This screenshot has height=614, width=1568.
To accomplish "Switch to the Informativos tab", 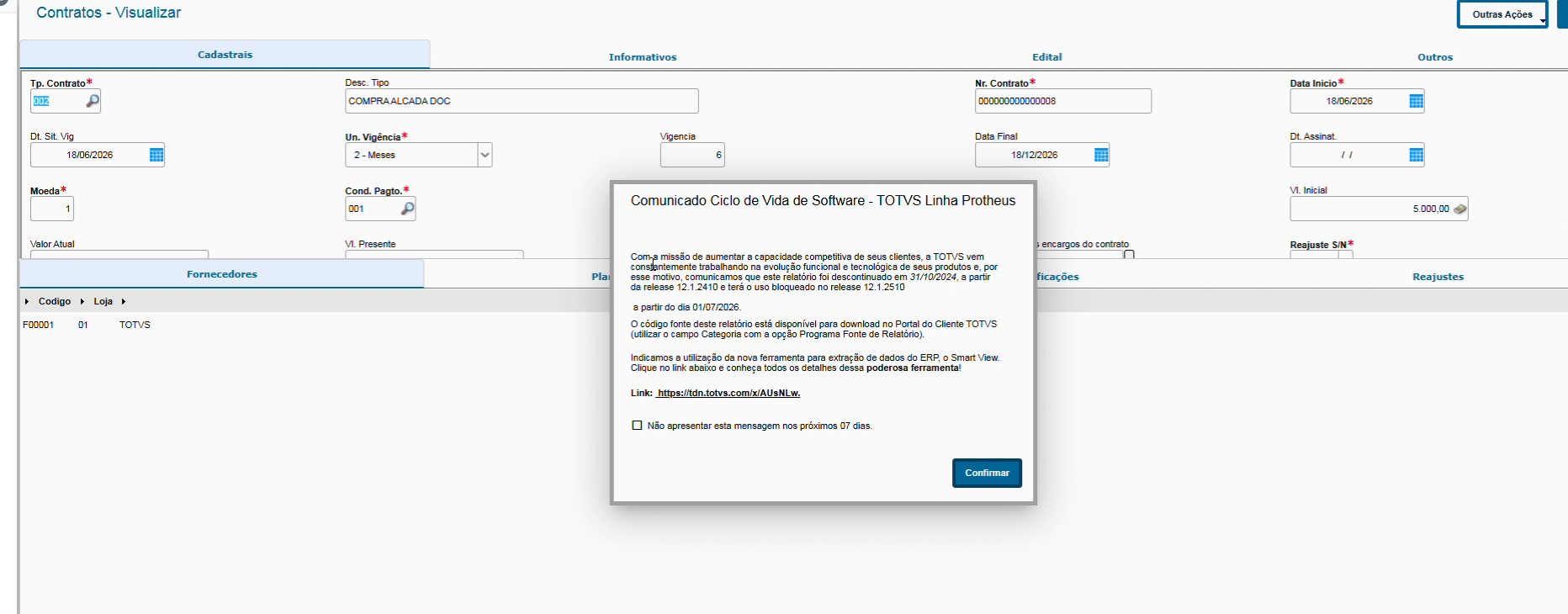I will 643,57.
